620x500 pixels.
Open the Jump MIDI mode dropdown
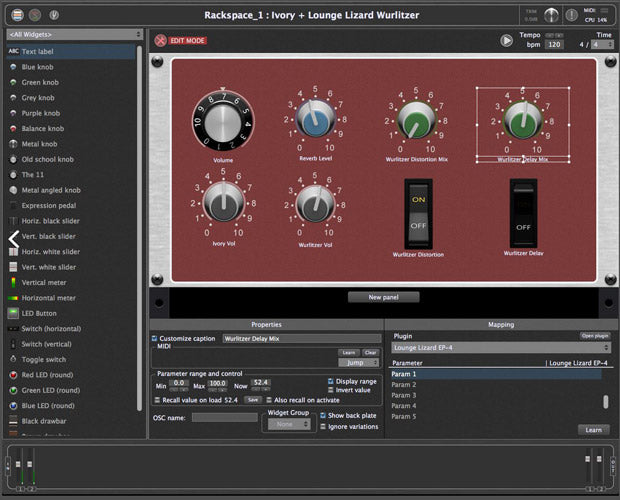[x=359, y=362]
